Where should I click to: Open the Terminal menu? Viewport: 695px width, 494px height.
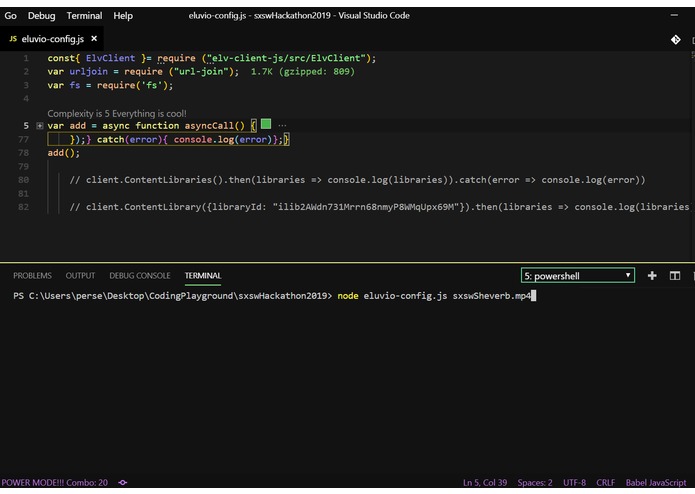tap(84, 16)
